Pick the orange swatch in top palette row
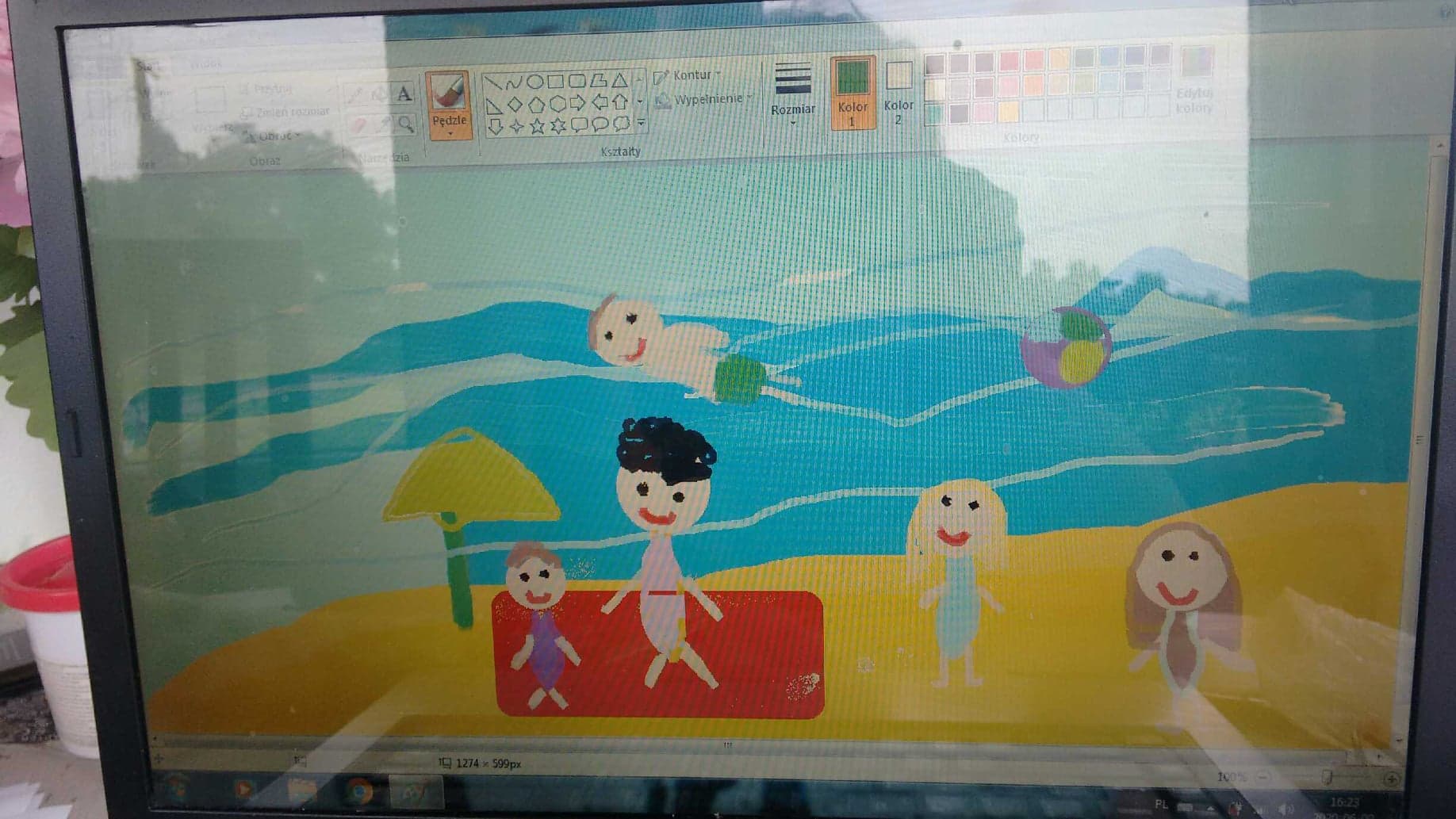1456x819 pixels. (x=1034, y=59)
